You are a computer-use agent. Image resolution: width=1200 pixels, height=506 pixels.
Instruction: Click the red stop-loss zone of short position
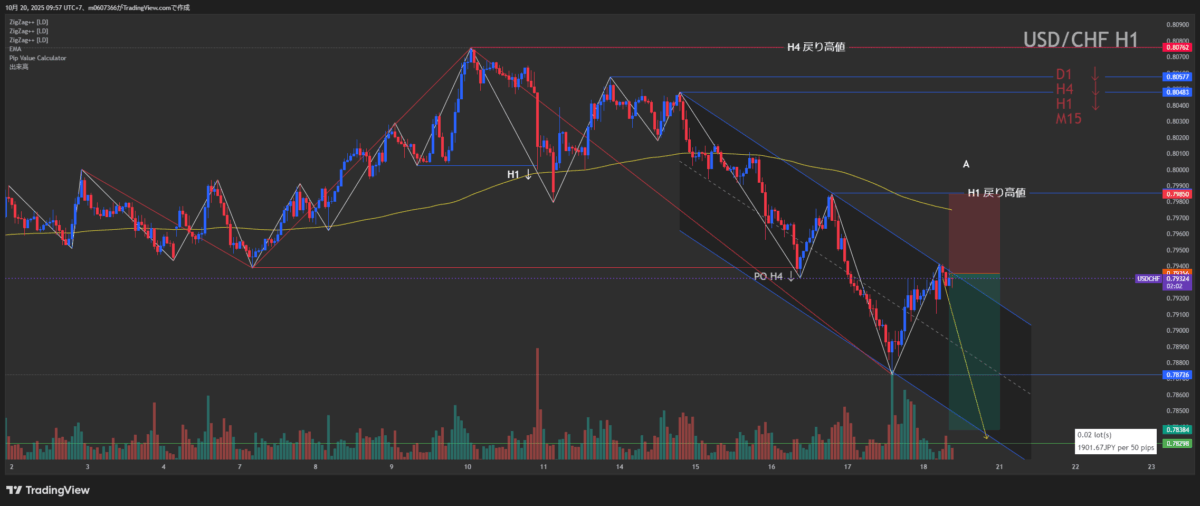(x=974, y=232)
